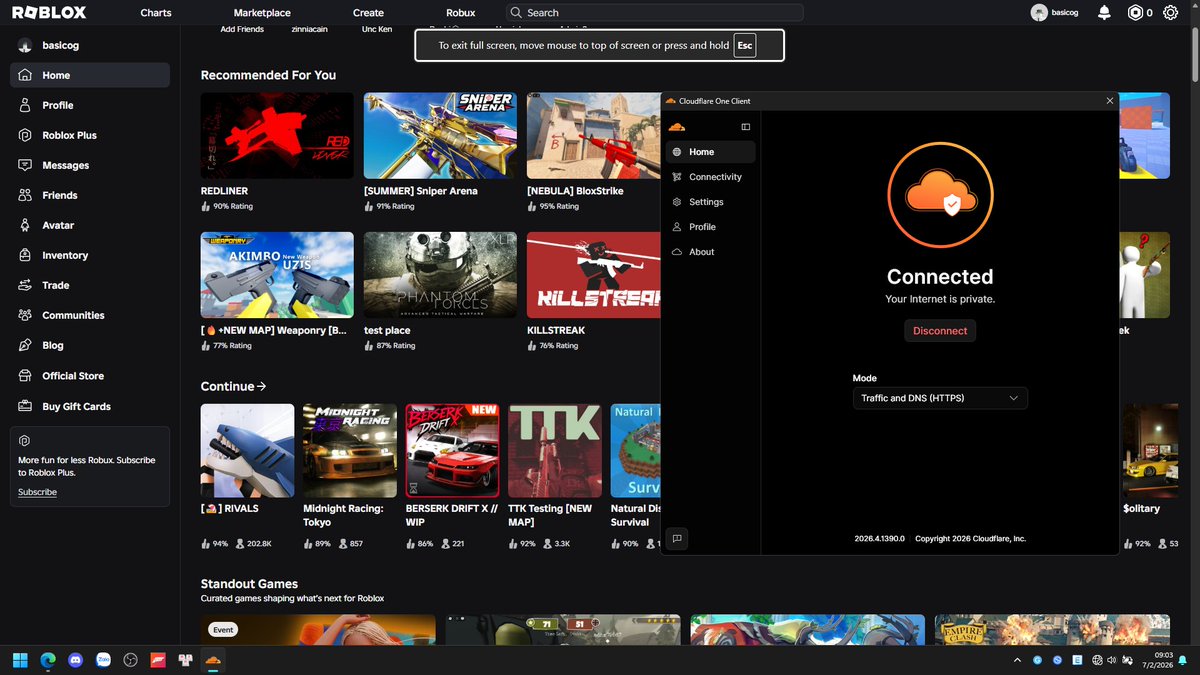Open Microsoft Edge from the taskbar

[47, 660]
